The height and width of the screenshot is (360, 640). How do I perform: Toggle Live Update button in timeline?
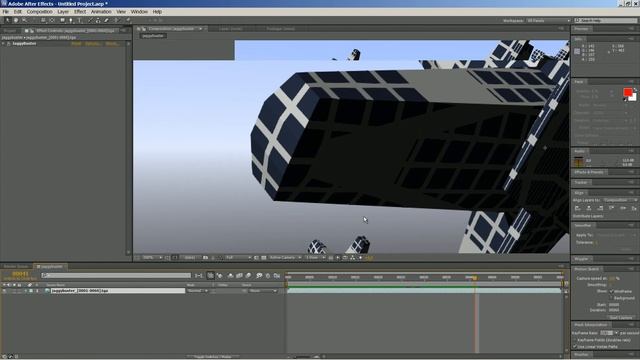click(x=210, y=276)
